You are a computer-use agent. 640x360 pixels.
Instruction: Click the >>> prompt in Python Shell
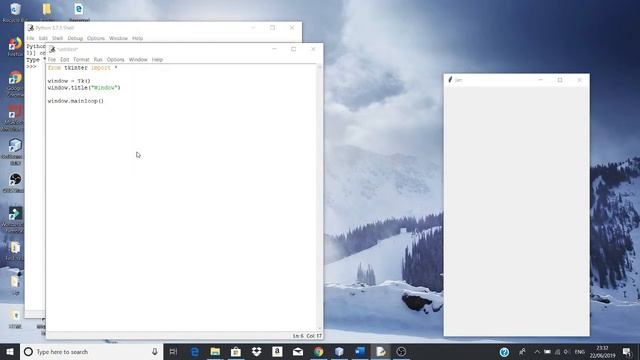pos(31,66)
